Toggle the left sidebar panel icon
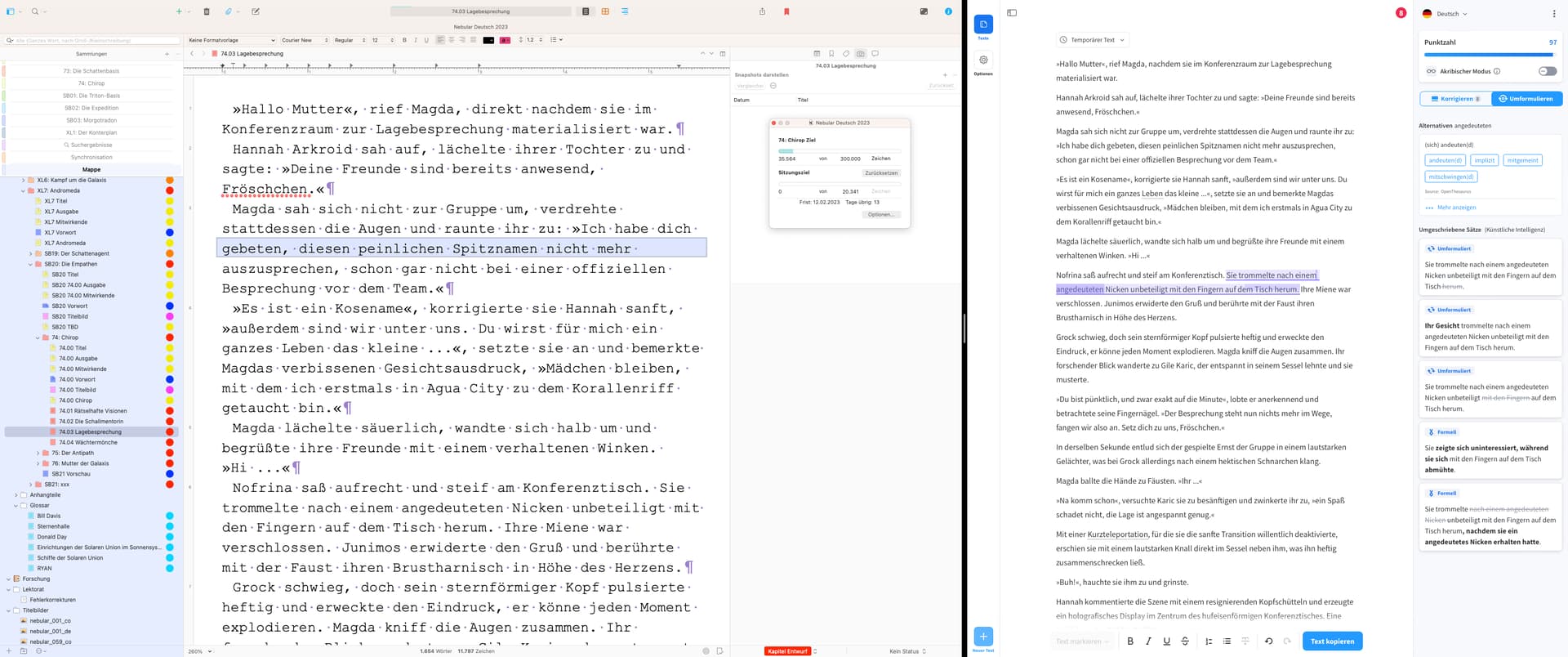1568x657 pixels. click(1012, 13)
